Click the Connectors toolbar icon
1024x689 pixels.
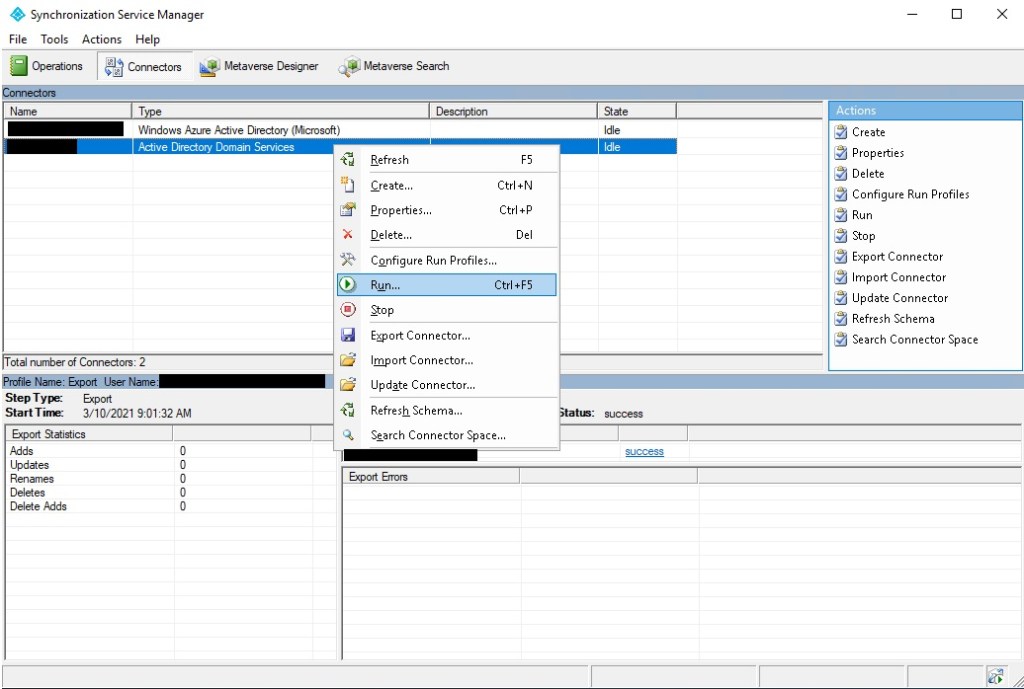click(x=114, y=67)
